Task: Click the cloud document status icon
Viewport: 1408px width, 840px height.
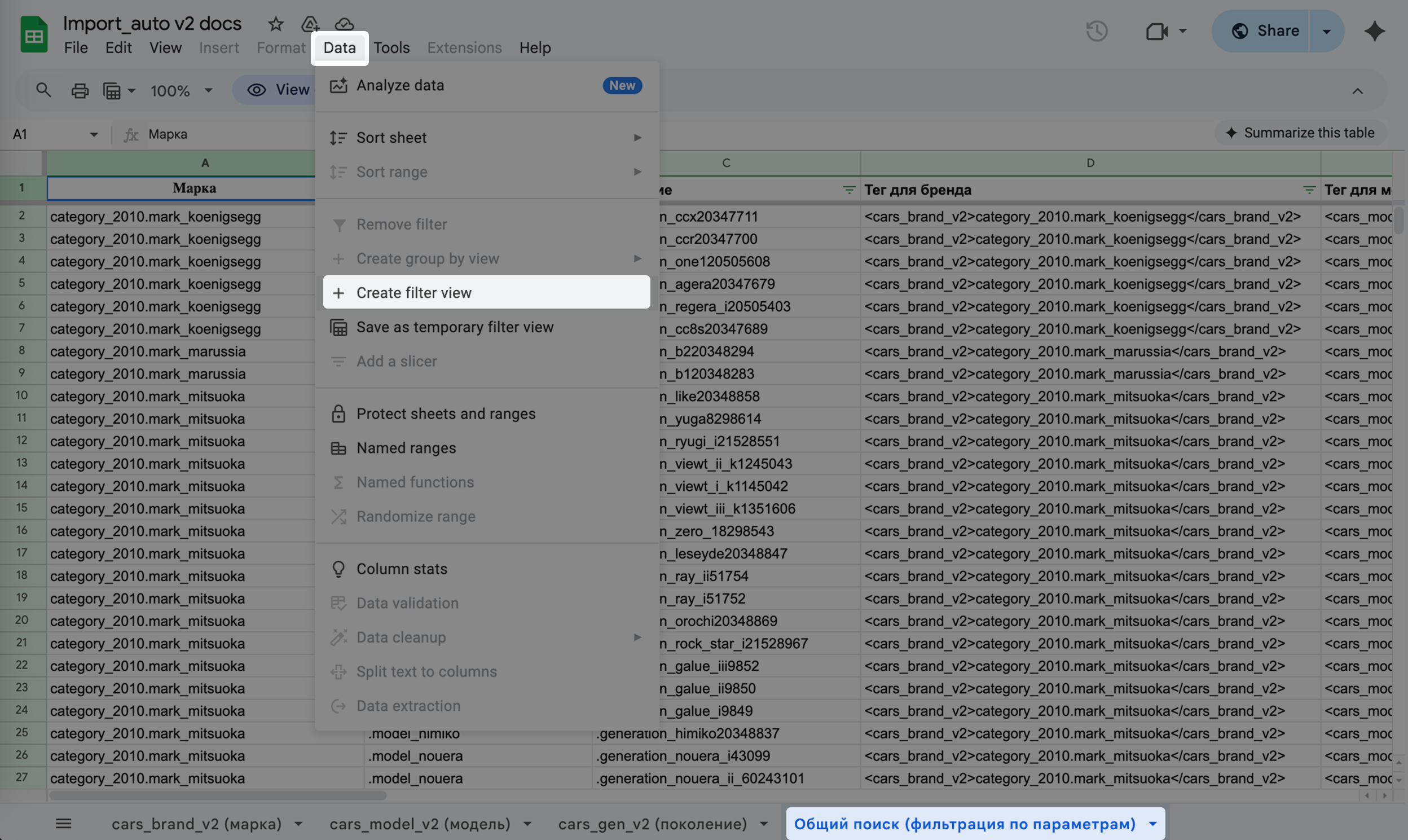Action: tap(344, 24)
